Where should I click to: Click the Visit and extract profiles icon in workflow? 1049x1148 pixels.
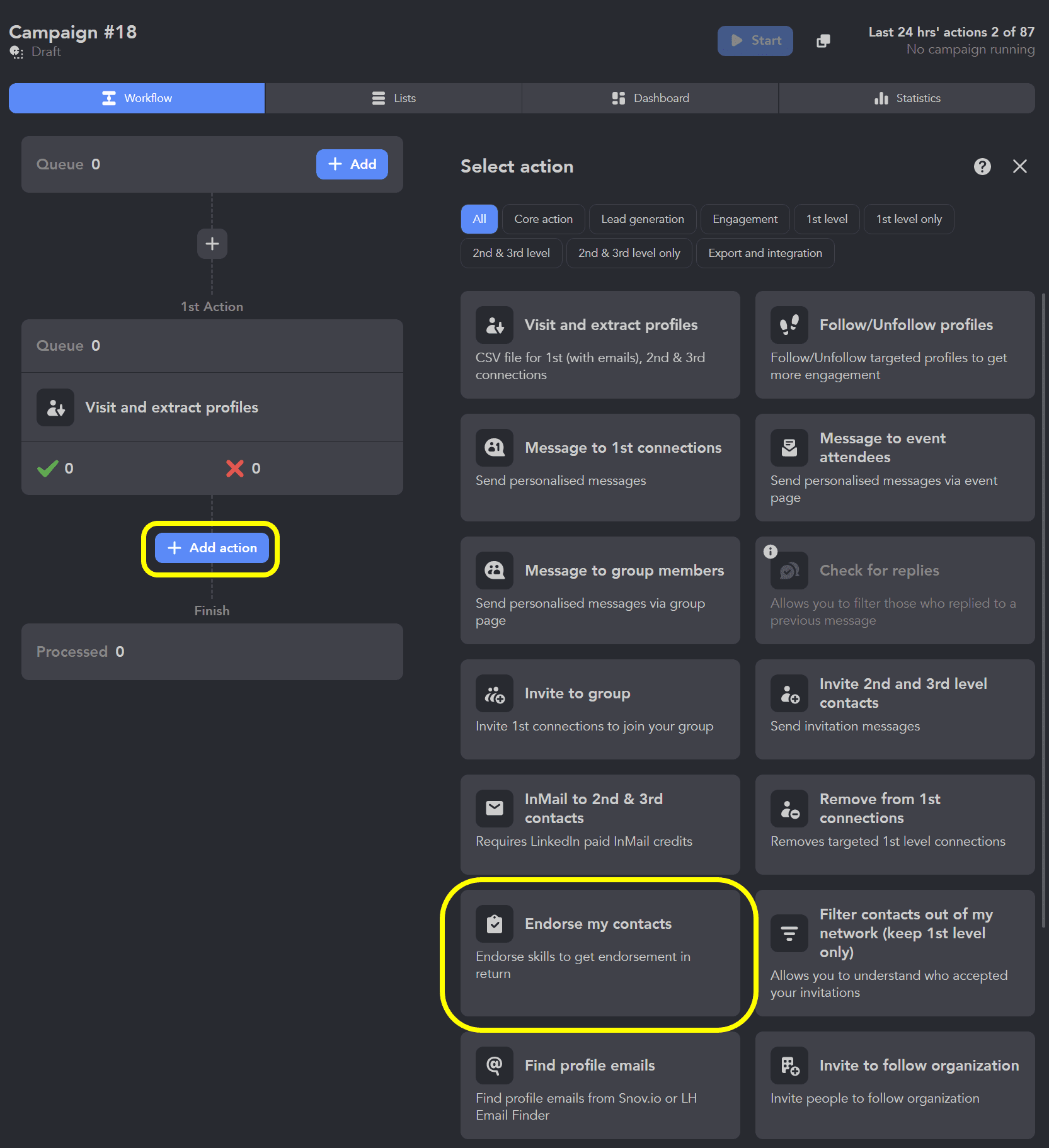pyautogui.click(x=55, y=407)
